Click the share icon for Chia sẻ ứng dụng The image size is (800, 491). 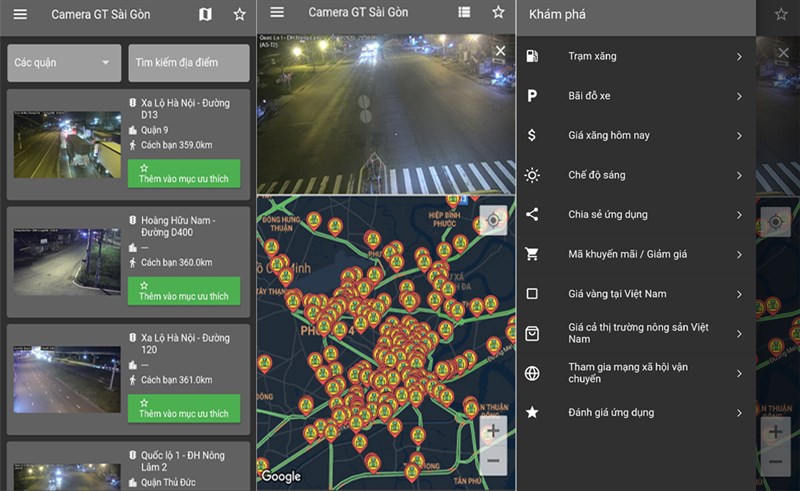click(x=532, y=214)
